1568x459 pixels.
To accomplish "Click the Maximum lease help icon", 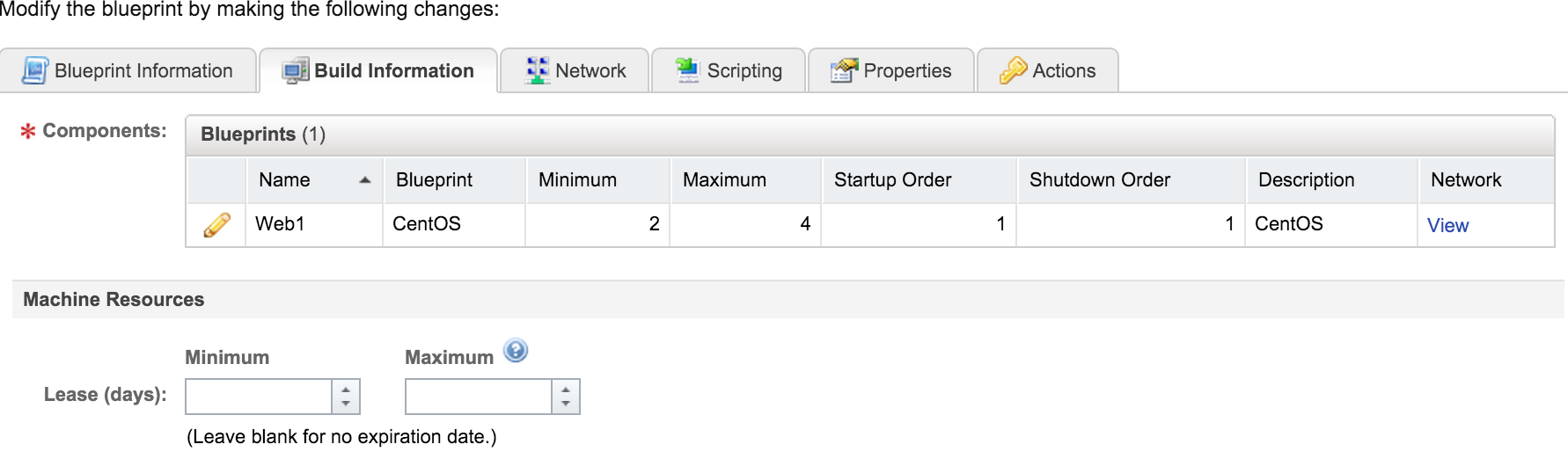I will (x=516, y=351).
